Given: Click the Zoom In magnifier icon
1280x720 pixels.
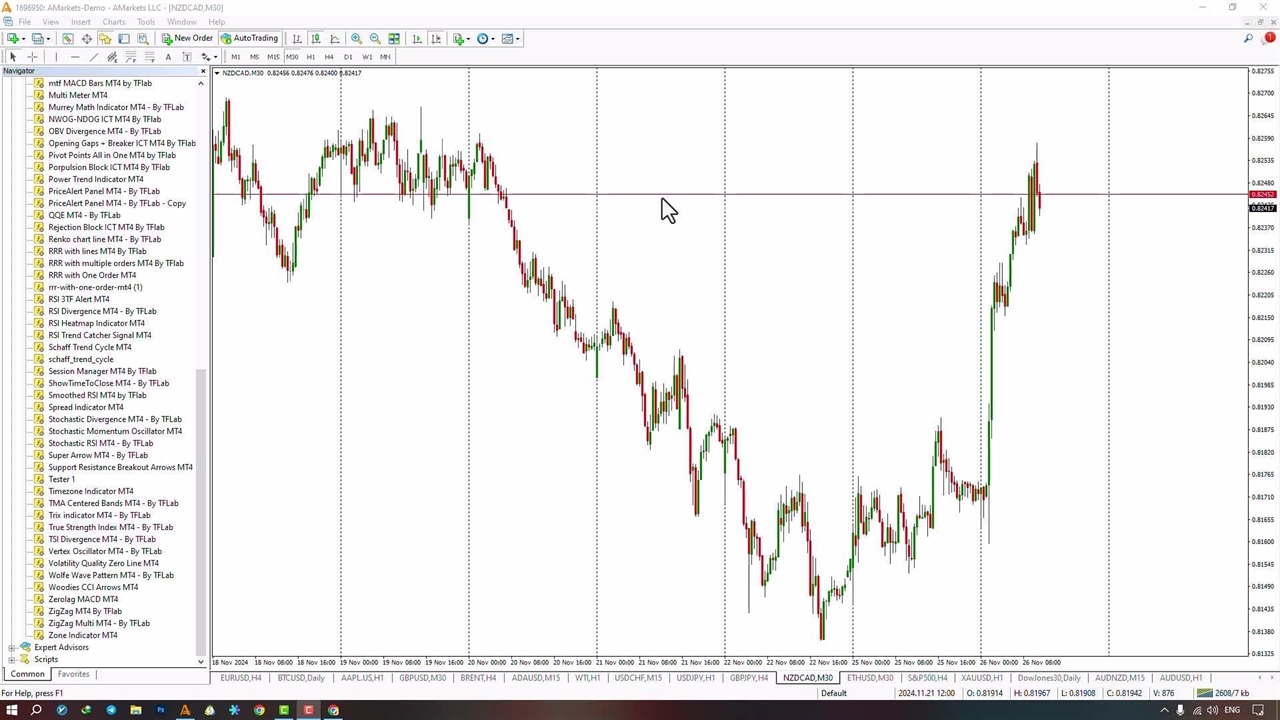Looking at the screenshot, I should click(356, 39).
